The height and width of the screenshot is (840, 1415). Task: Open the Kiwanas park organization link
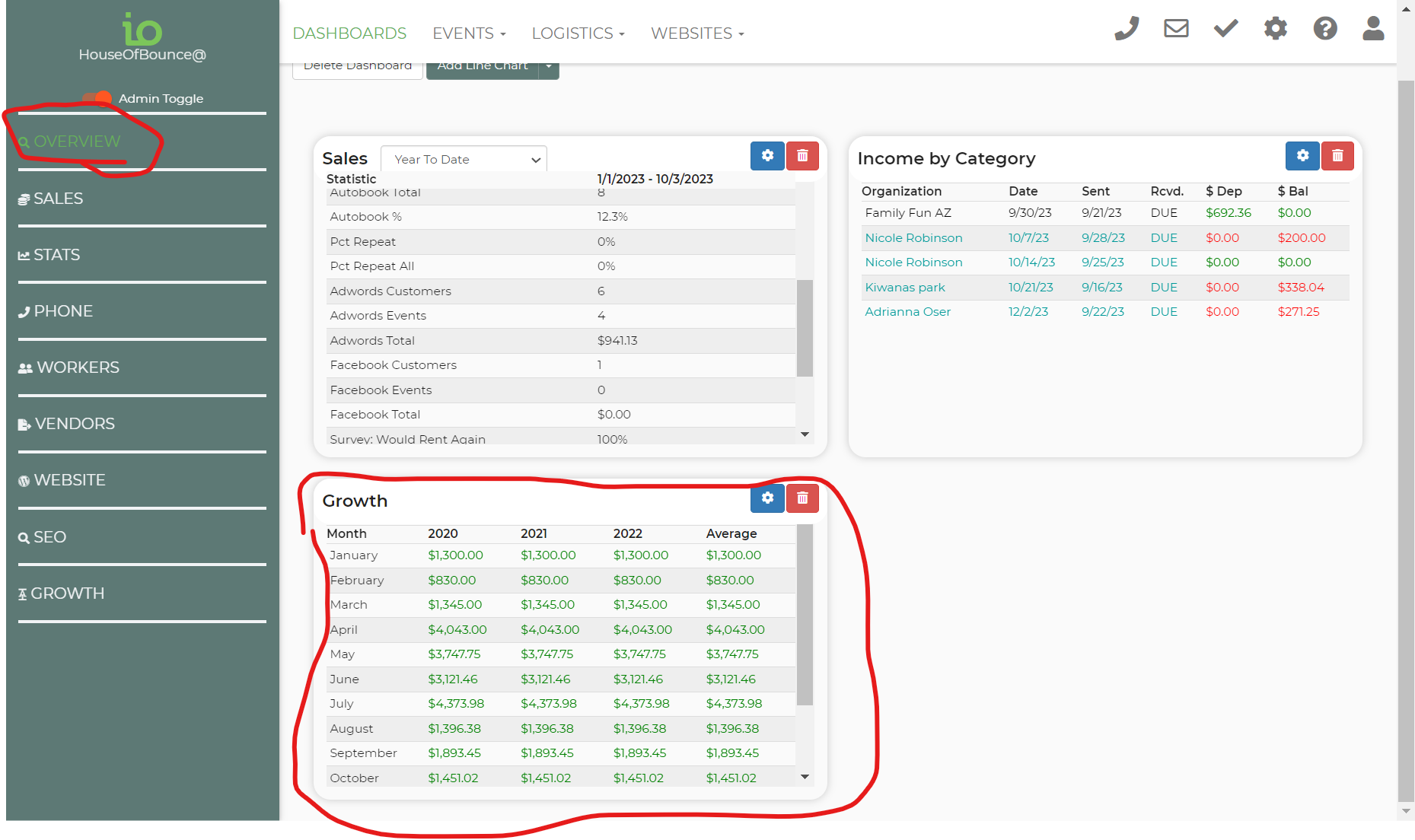coord(905,288)
